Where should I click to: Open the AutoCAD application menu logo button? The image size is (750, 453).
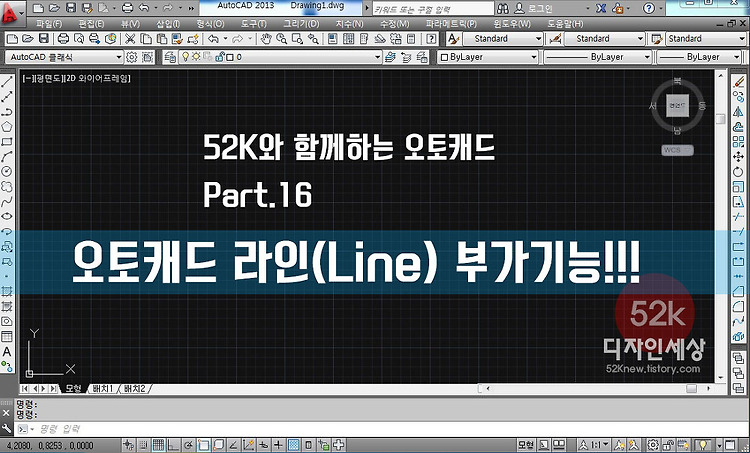[x=11, y=13]
